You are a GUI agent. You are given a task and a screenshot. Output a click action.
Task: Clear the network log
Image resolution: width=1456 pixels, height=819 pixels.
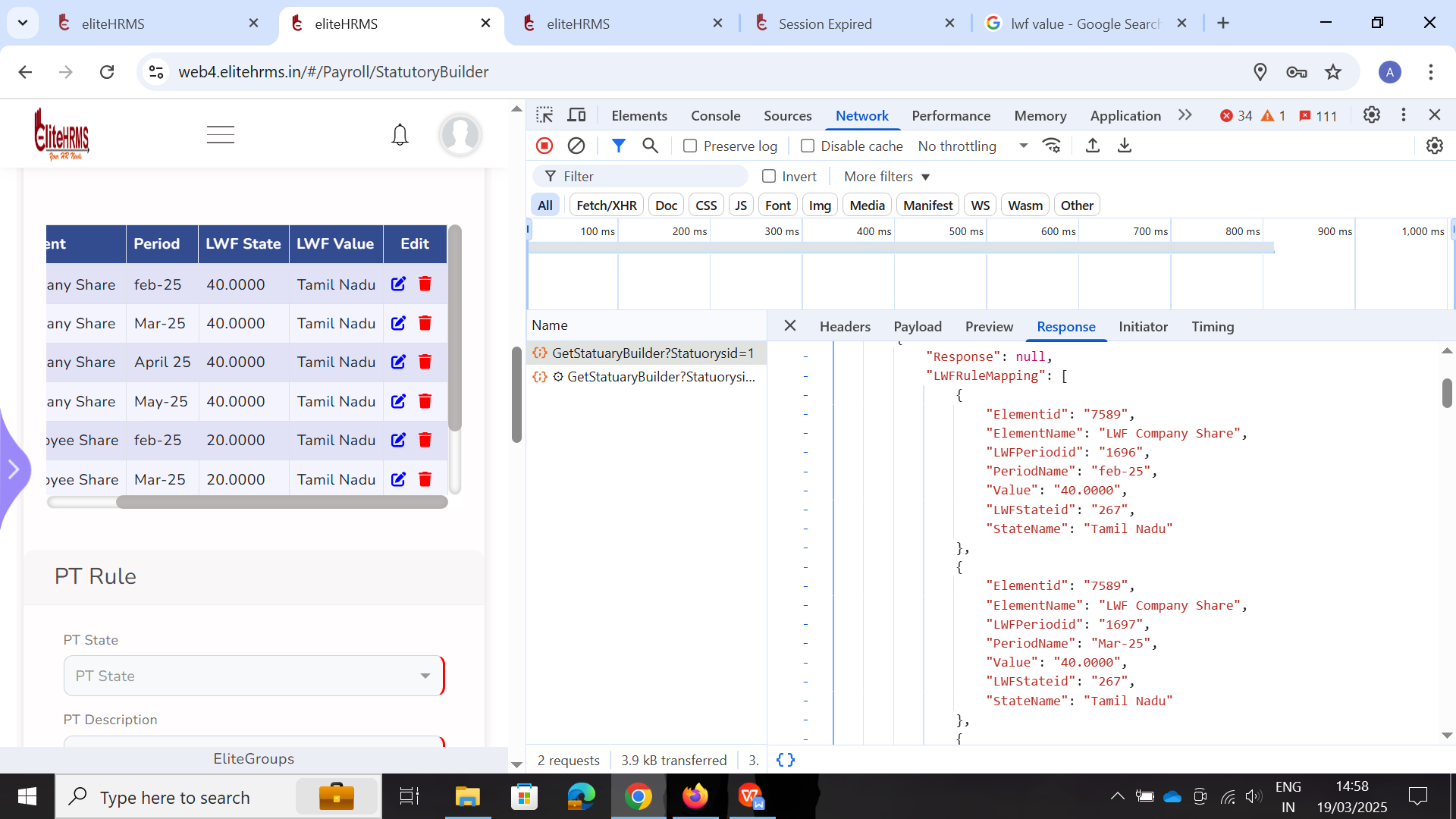[576, 146]
